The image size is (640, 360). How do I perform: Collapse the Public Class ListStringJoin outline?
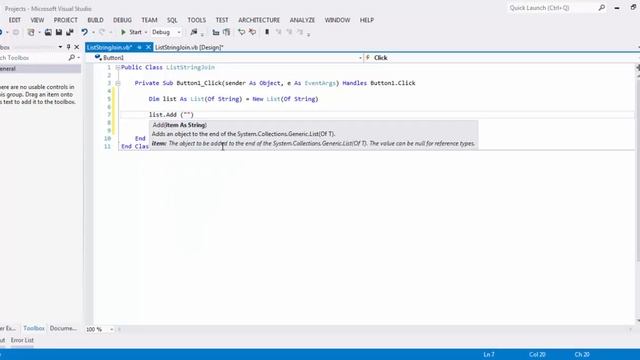(118, 67)
